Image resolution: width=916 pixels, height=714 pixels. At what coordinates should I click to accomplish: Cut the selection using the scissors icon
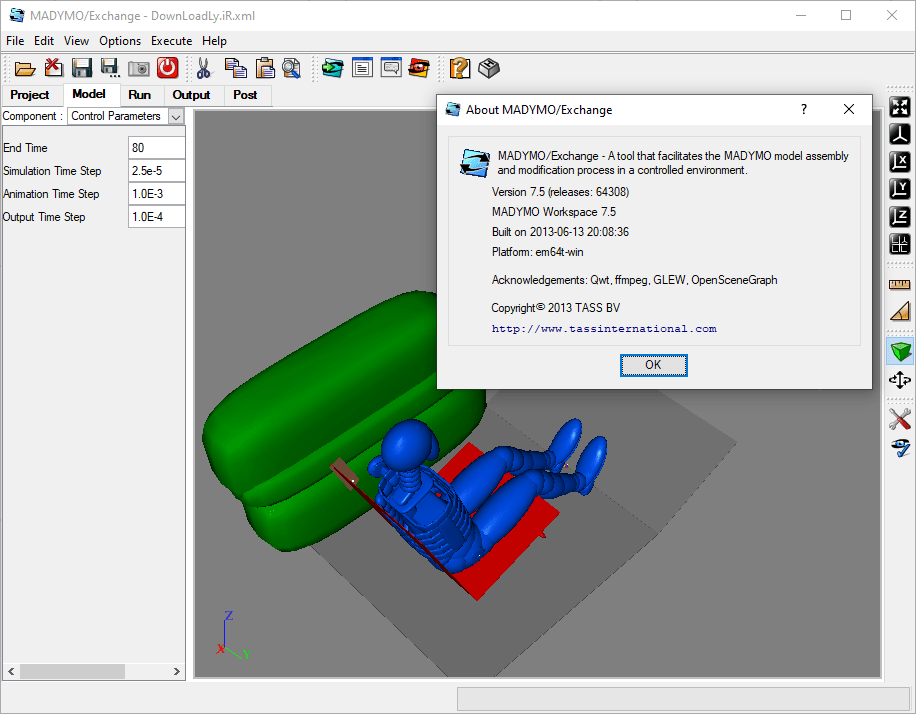point(204,68)
